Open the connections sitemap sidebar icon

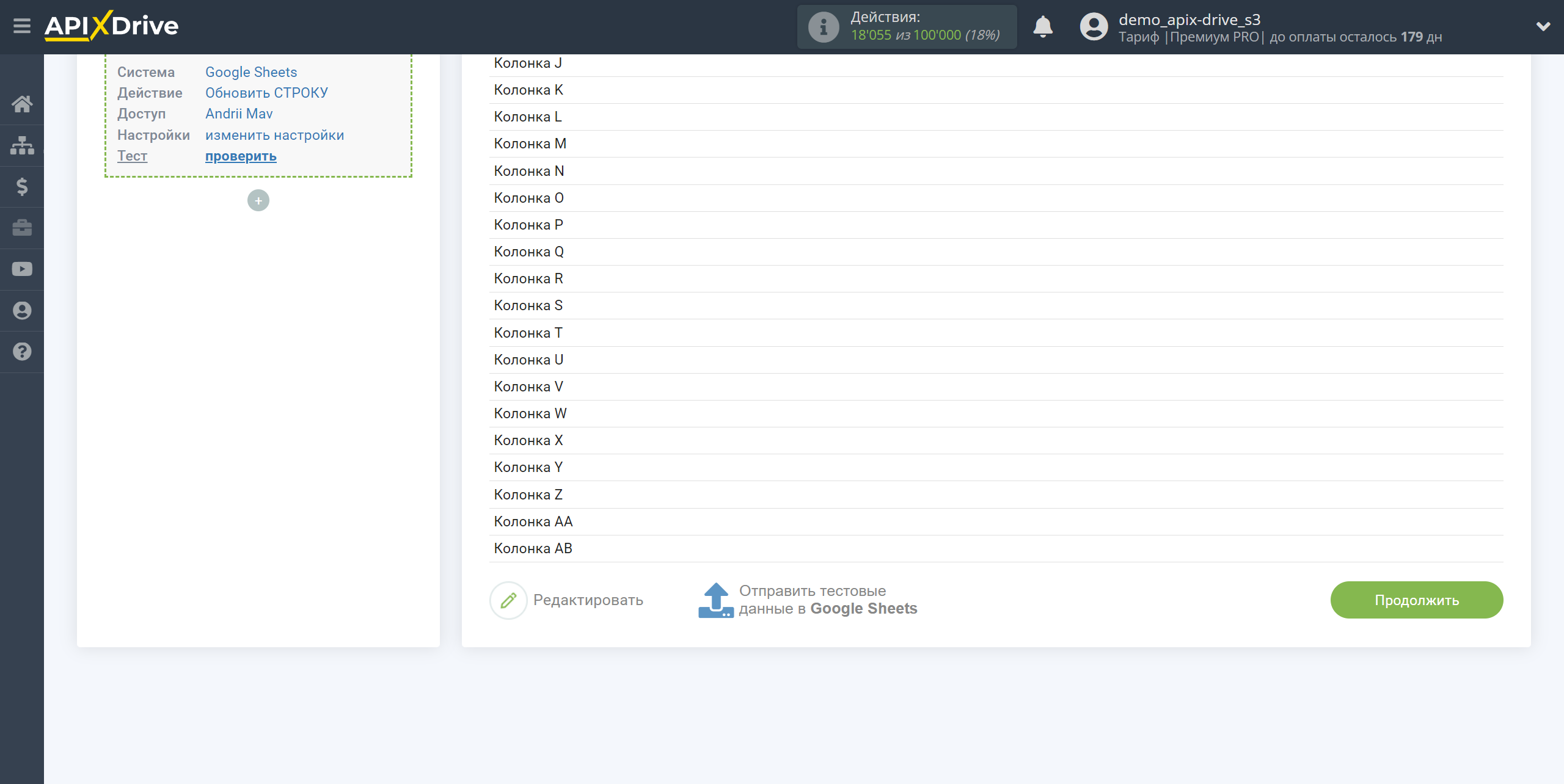(22, 145)
